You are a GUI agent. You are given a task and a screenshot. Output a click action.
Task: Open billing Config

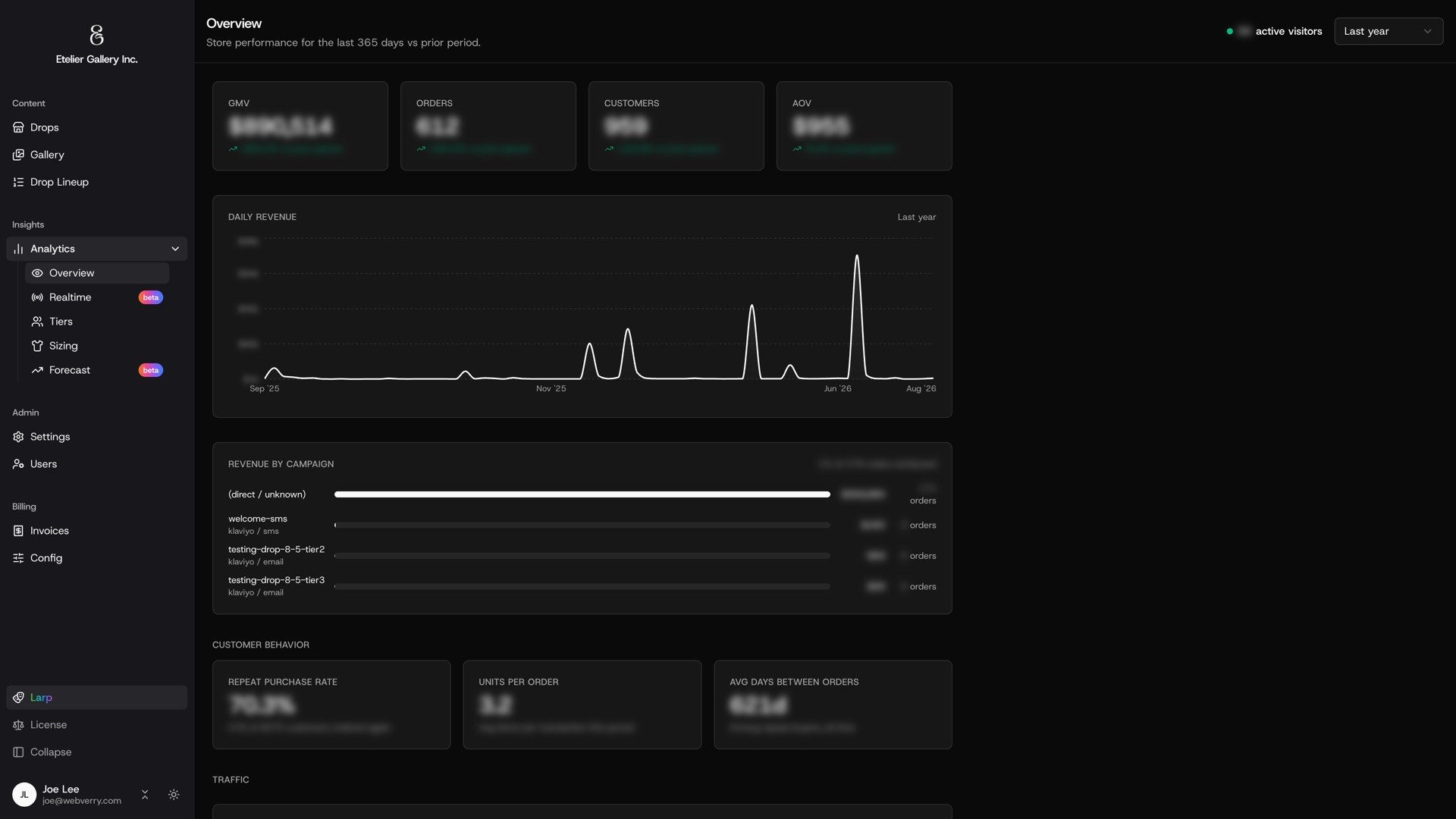coord(96,558)
